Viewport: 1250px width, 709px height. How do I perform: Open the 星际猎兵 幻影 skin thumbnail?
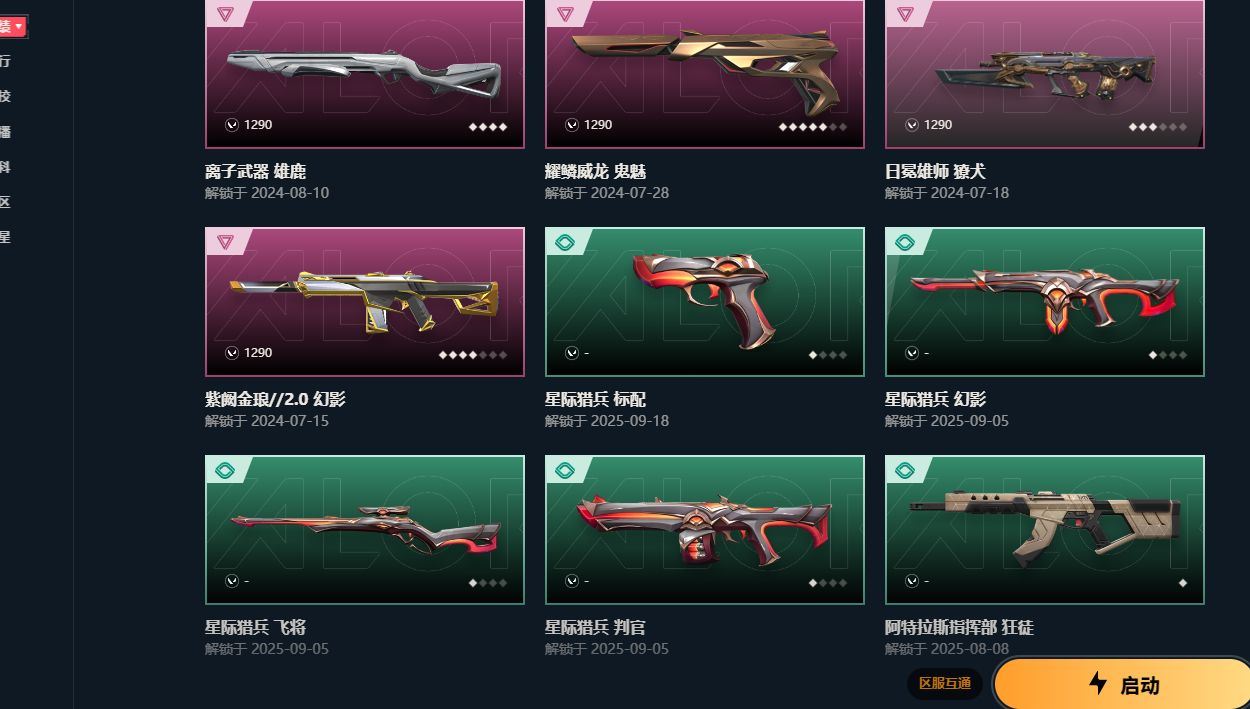[1045, 302]
